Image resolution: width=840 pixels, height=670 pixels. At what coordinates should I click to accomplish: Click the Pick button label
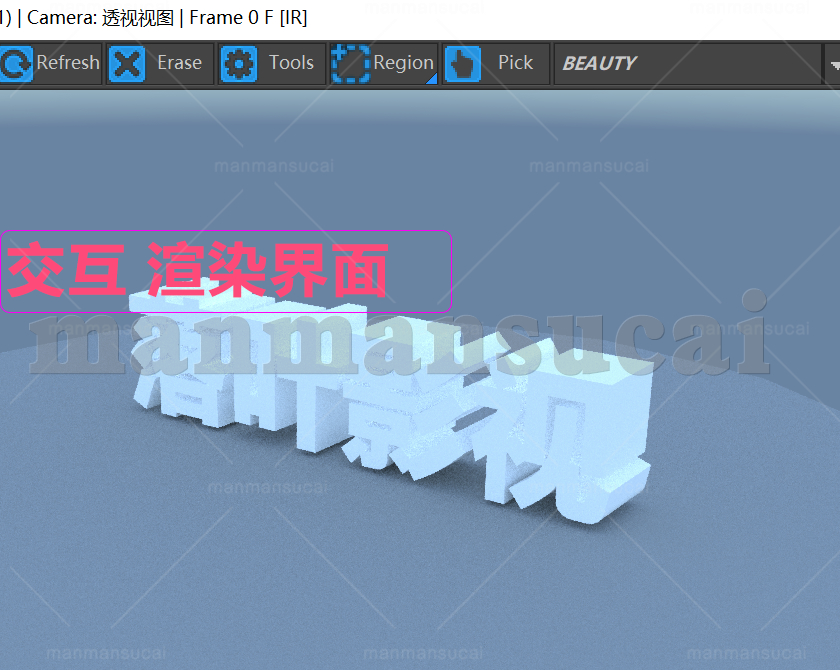coord(515,63)
